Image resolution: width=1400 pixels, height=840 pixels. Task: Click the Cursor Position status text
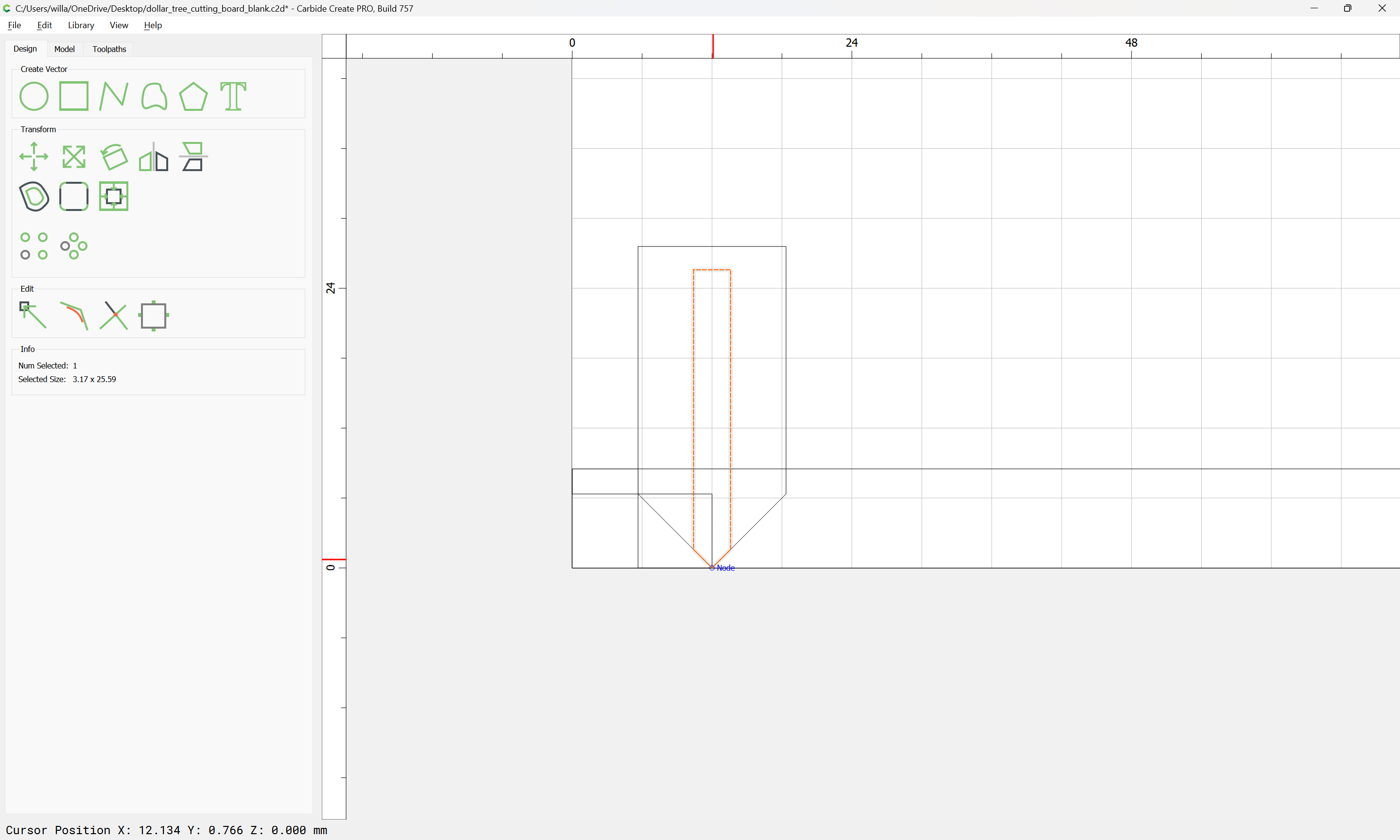(x=166, y=830)
